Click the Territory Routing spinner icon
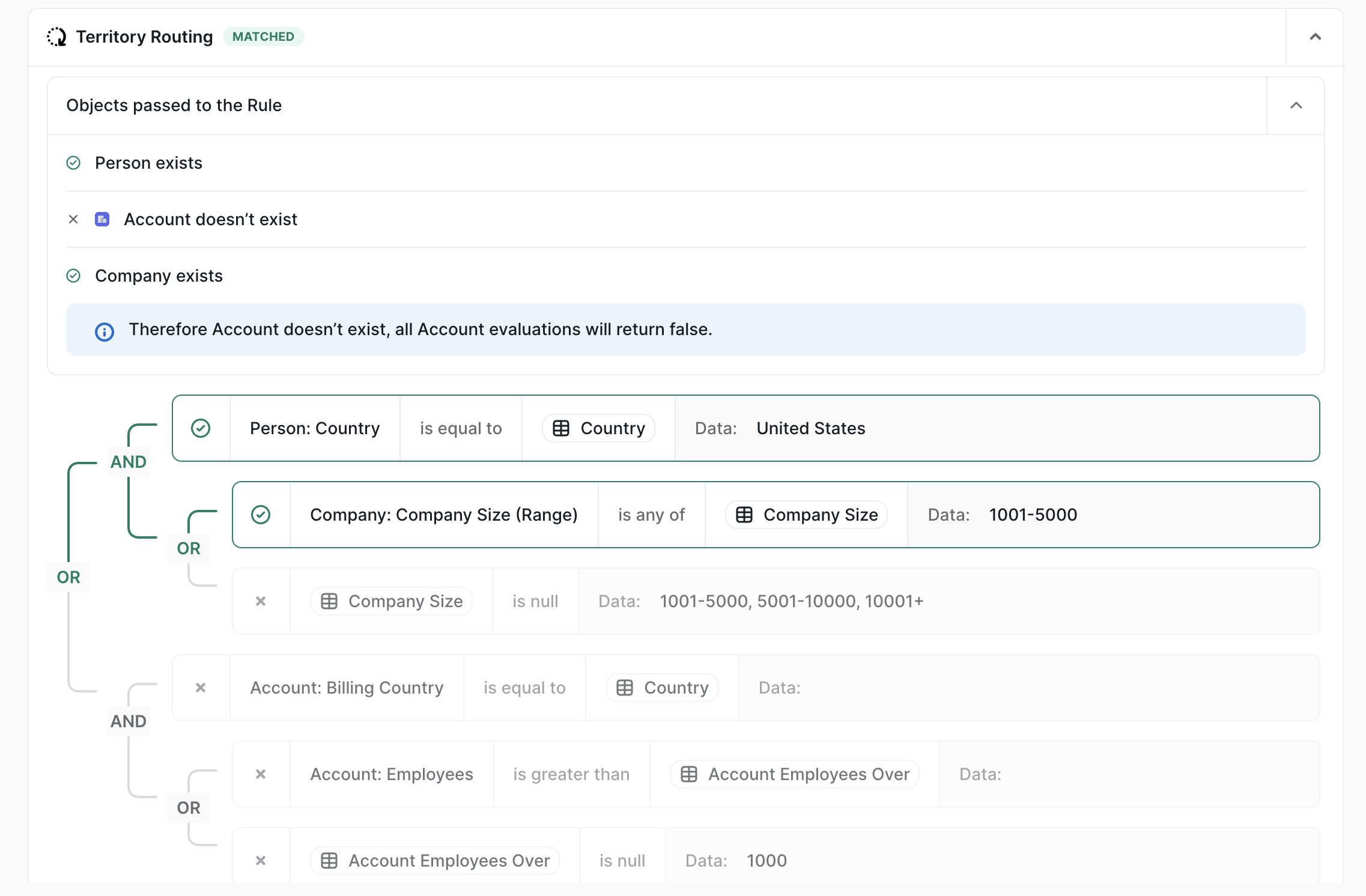This screenshot has width=1366, height=896. (57, 37)
